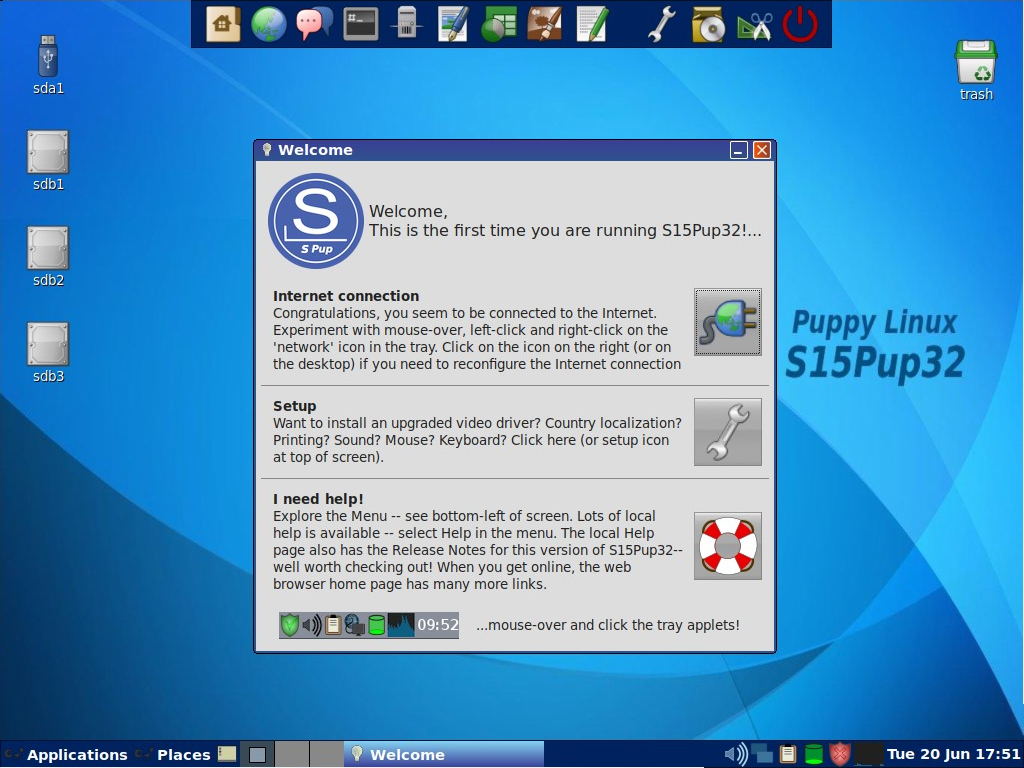Click the CPU load graph tray applet
This screenshot has height=768, width=1024.
pos(869,754)
